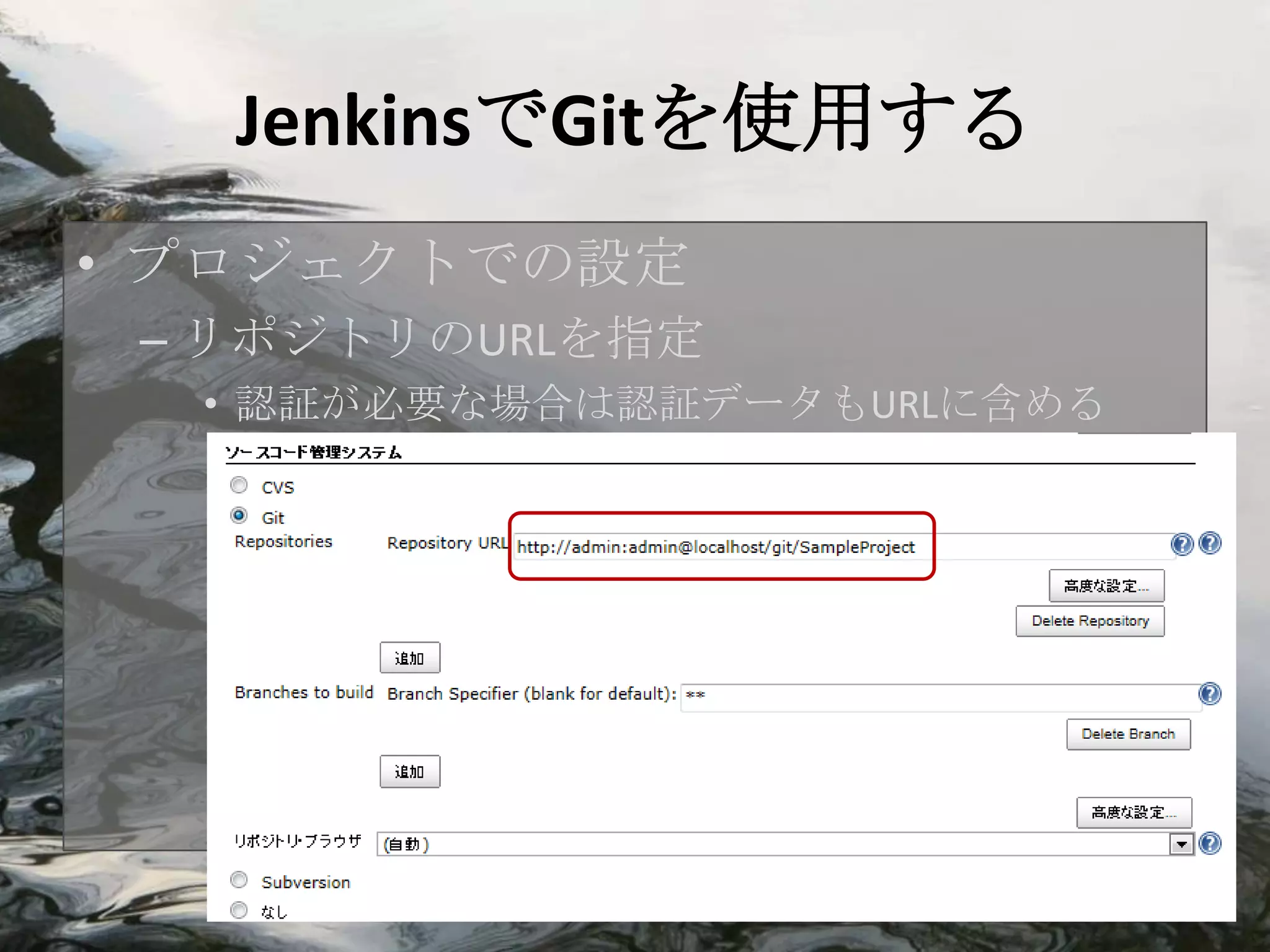The height and width of the screenshot is (952, 1270).
Task: Select the CVS radio button
Action: [x=239, y=485]
